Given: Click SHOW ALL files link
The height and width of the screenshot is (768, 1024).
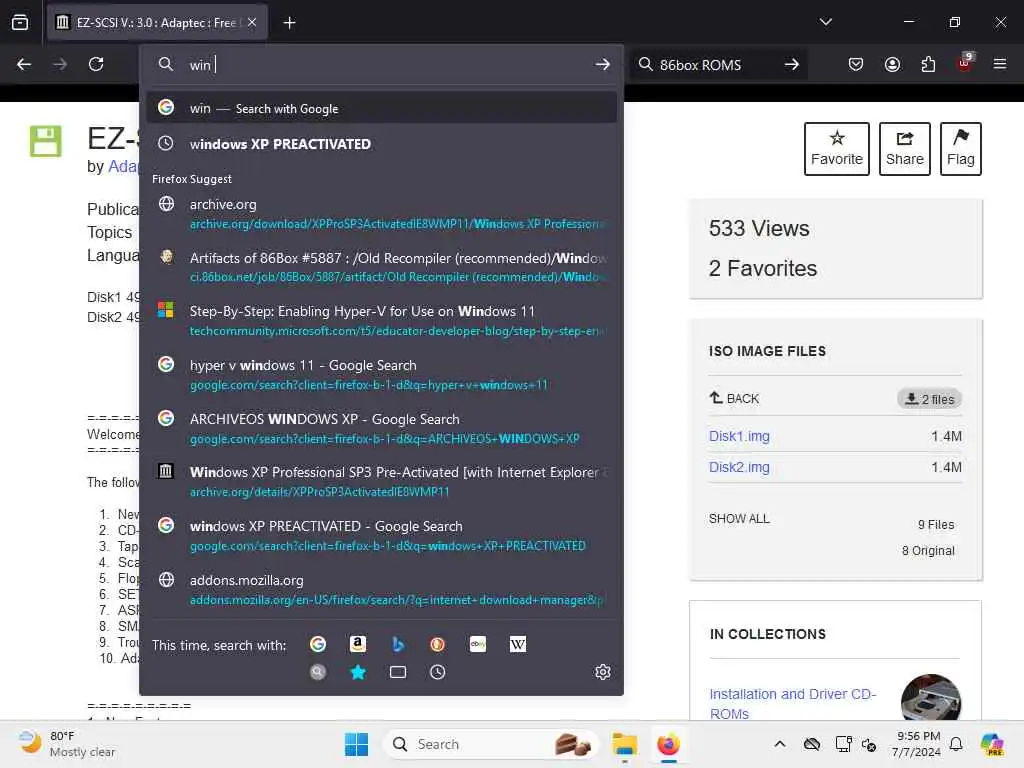Looking at the screenshot, I should 739,519.
